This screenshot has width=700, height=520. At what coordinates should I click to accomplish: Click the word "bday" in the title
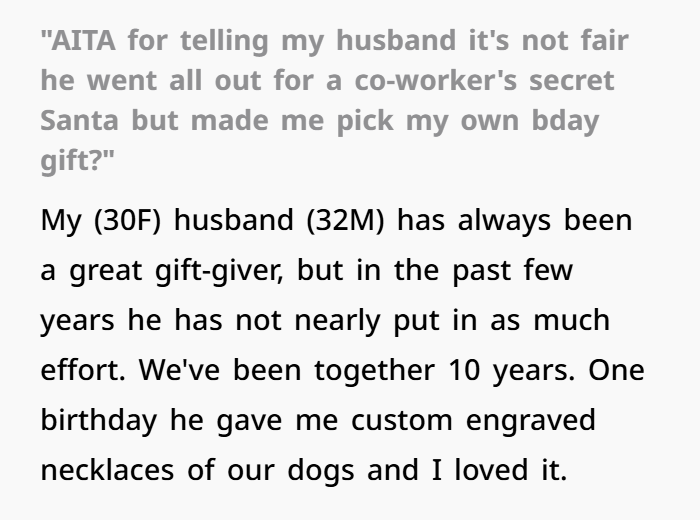[x=565, y=121]
